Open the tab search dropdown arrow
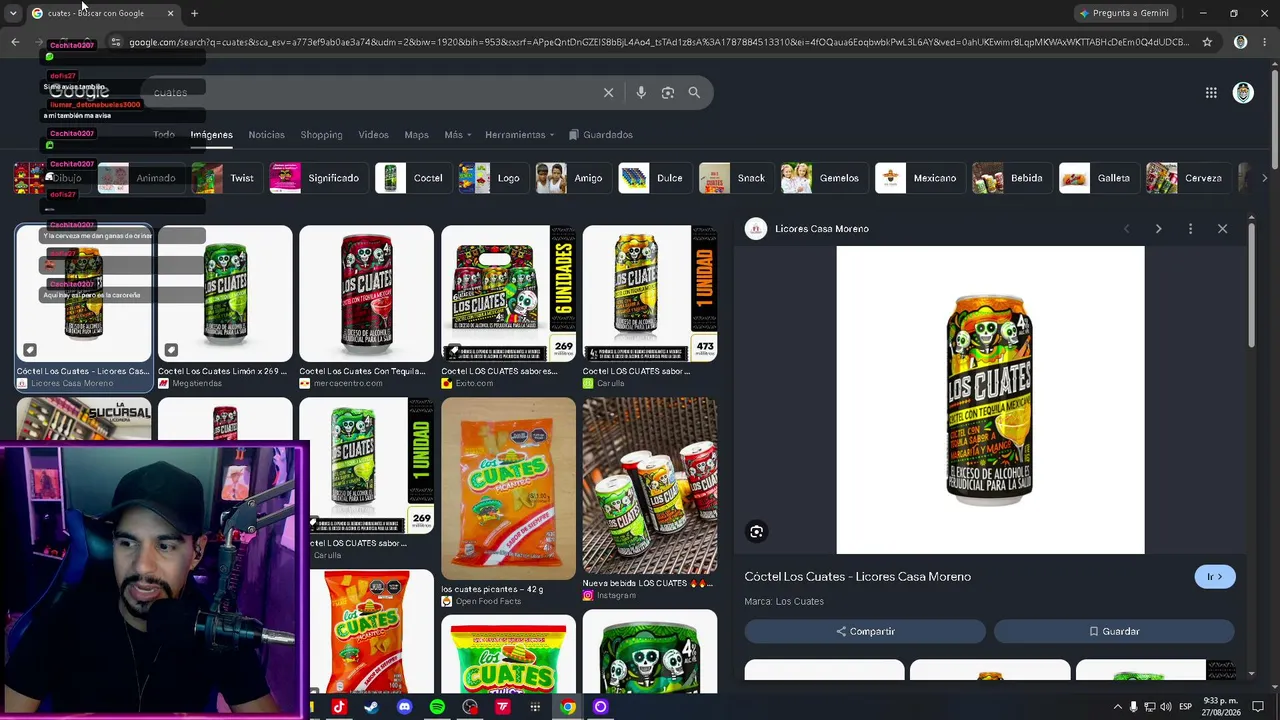Viewport: 1280px width, 720px height. tap(13, 13)
